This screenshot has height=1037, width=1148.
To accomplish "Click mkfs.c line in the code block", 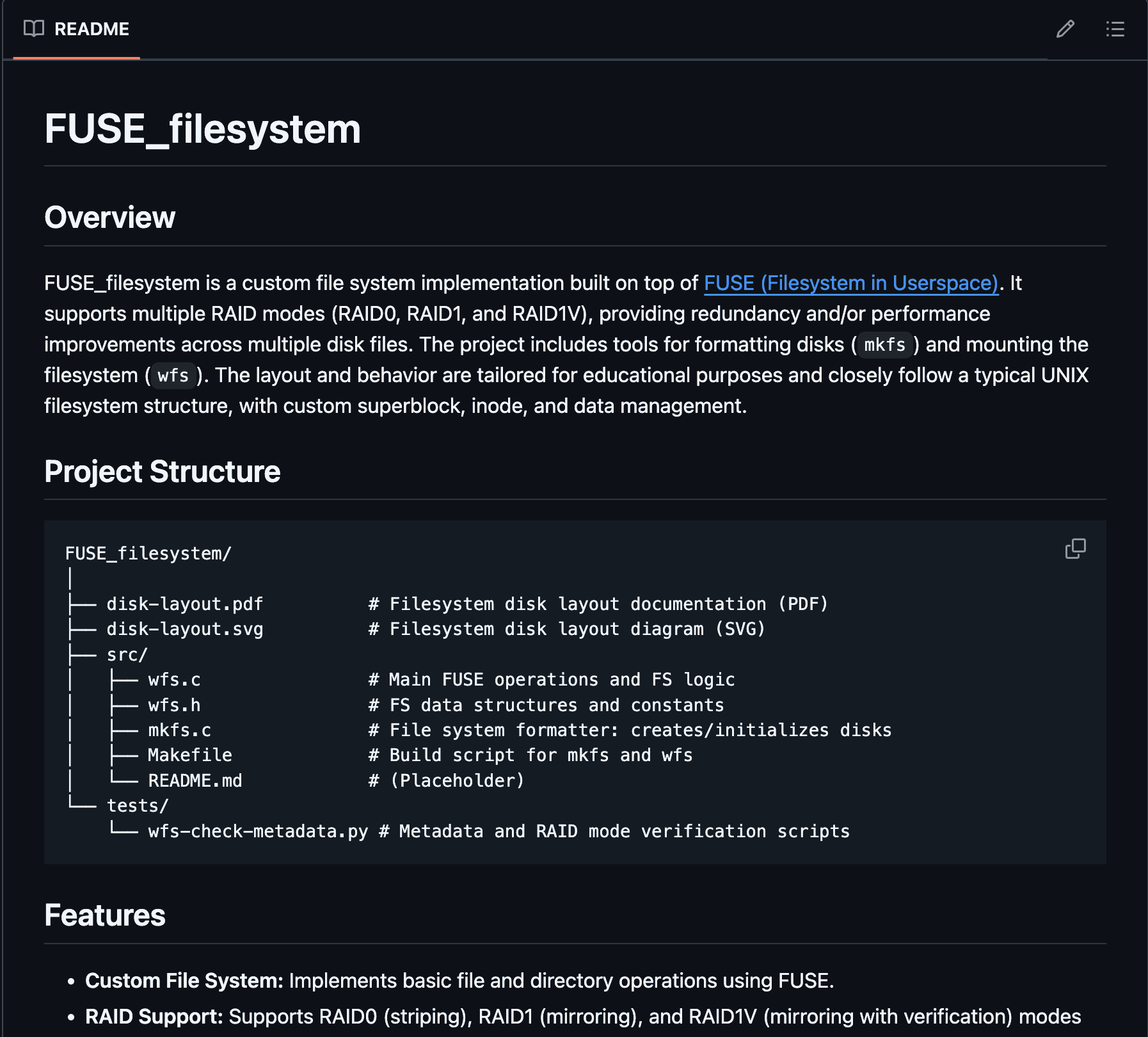I will (x=180, y=730).
